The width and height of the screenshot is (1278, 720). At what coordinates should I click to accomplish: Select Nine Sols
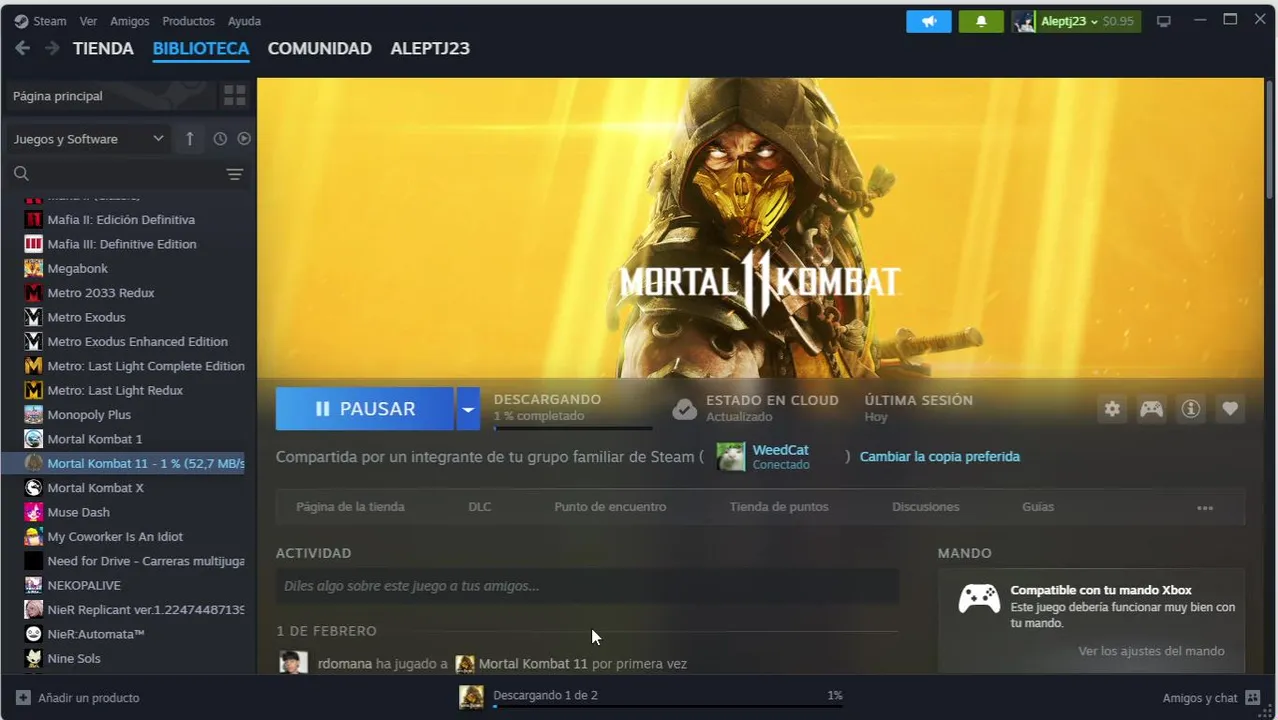click(74, 658)
